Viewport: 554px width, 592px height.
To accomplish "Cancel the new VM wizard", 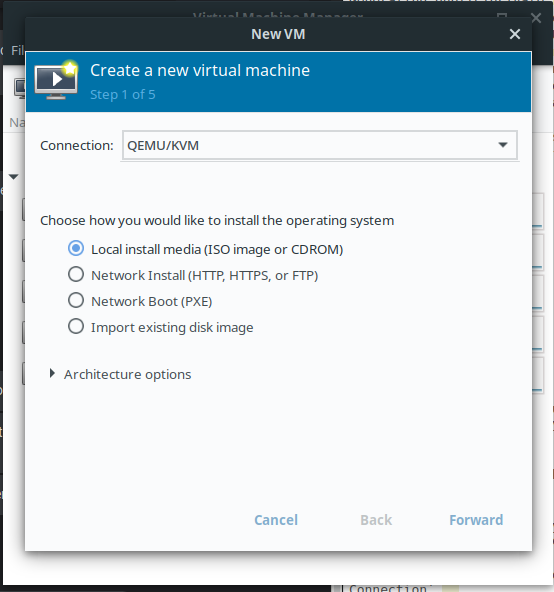I will [x=276, y=520].
